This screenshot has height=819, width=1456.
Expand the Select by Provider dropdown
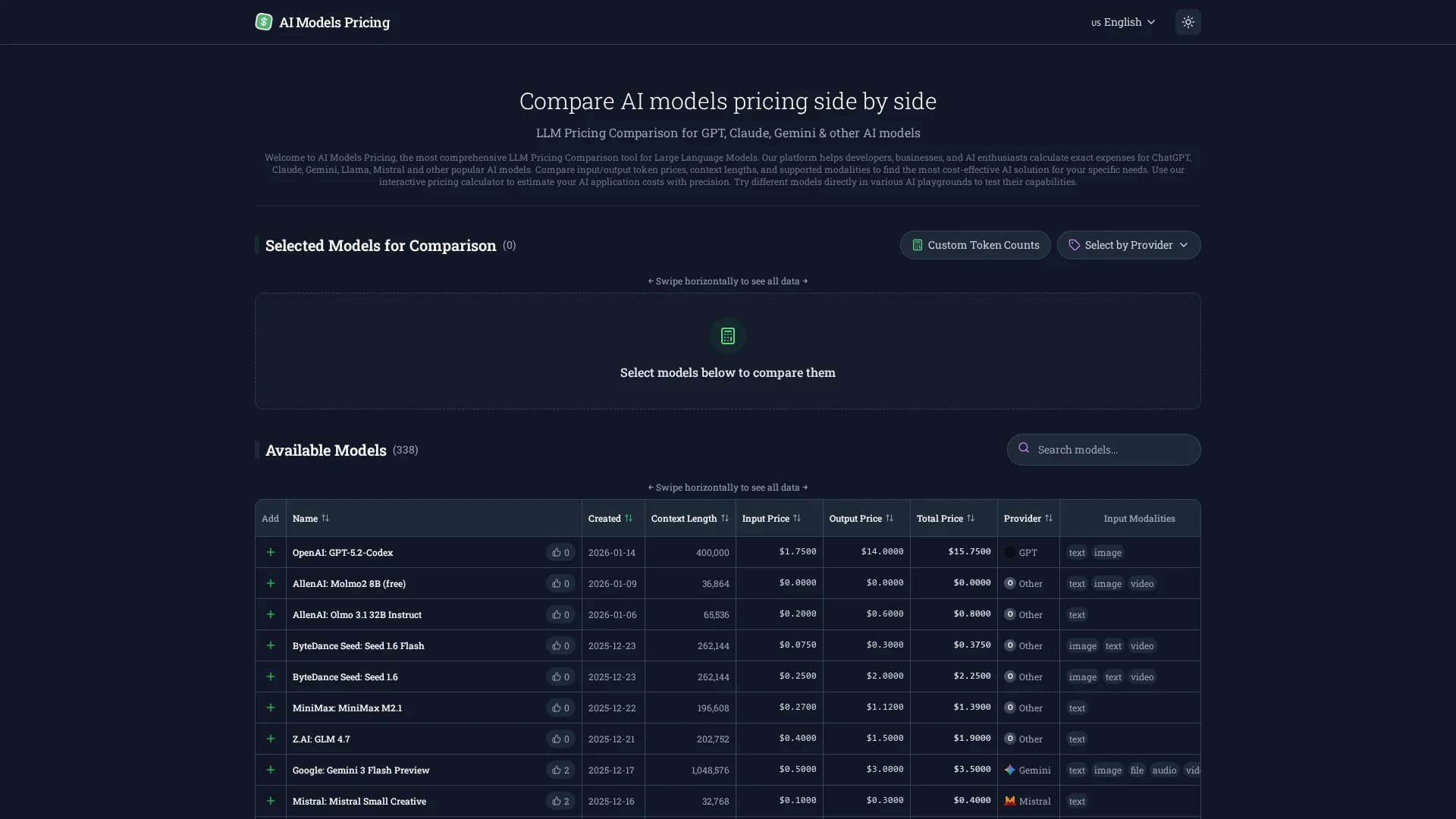tap(1128, 245)
